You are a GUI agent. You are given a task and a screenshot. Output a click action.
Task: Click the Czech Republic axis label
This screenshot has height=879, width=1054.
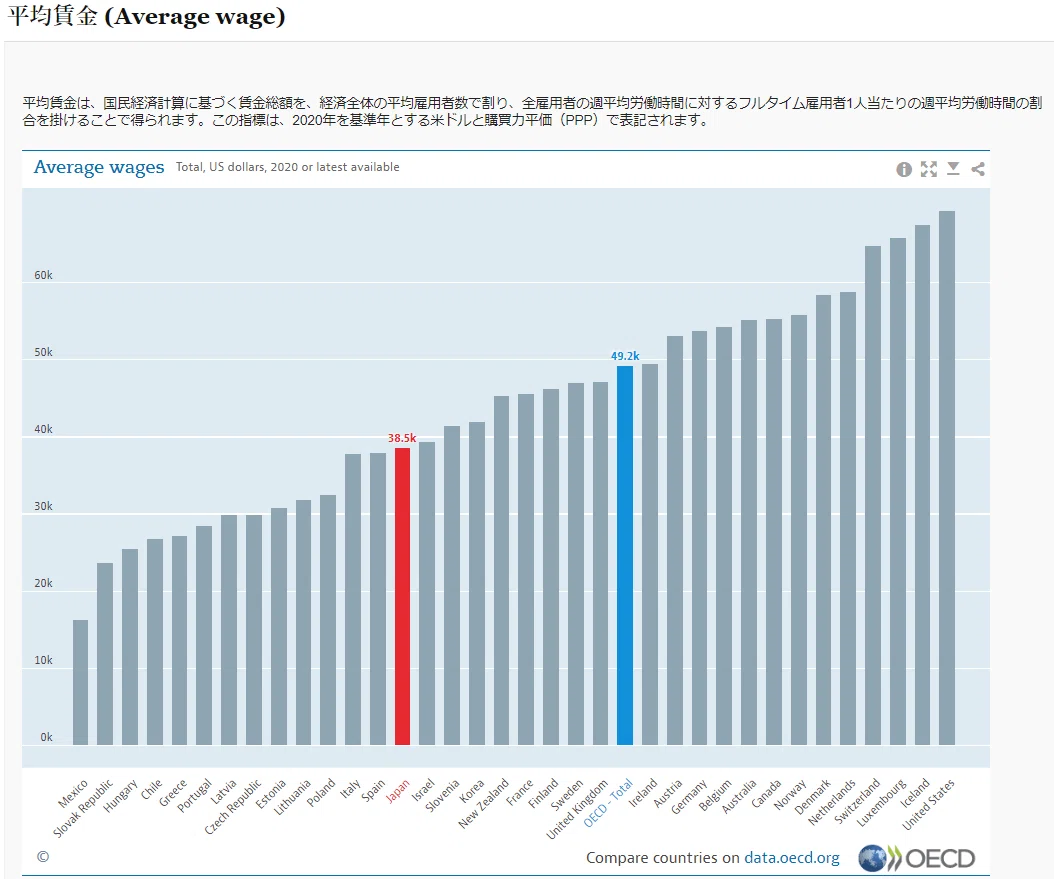233,806
